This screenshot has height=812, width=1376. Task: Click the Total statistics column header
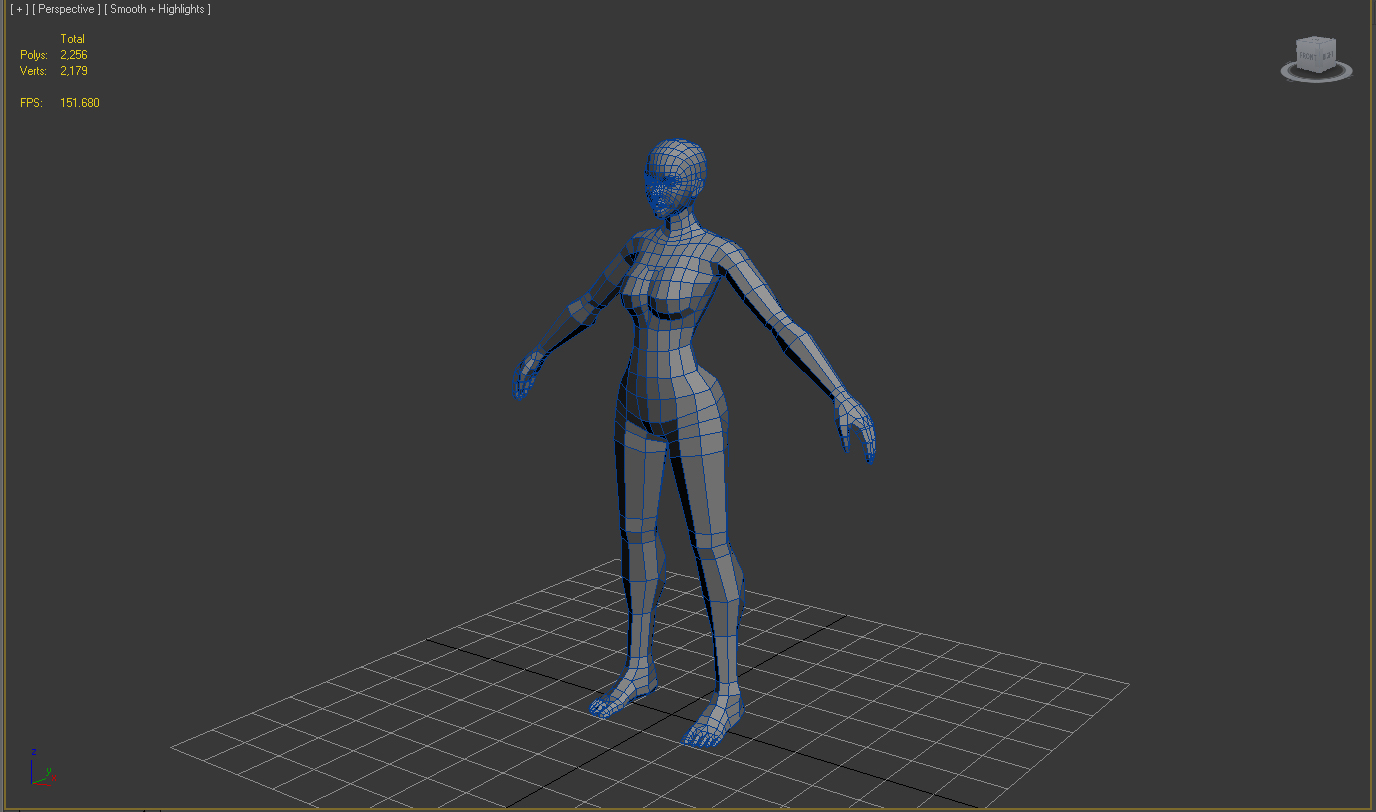pyautogui.click(x=73, y=38)
